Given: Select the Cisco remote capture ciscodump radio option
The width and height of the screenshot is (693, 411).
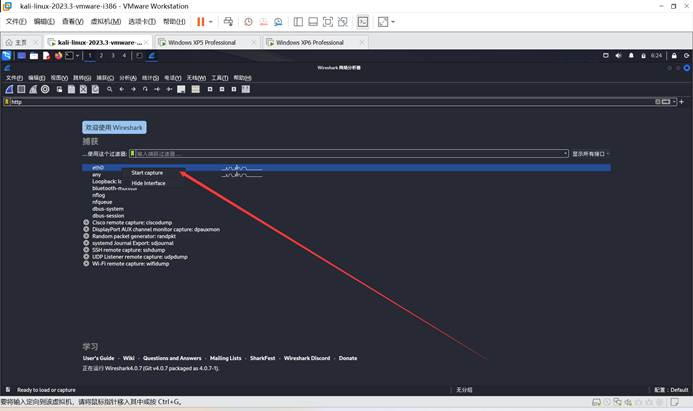Looking at the screenshot, I should (86, 223).
